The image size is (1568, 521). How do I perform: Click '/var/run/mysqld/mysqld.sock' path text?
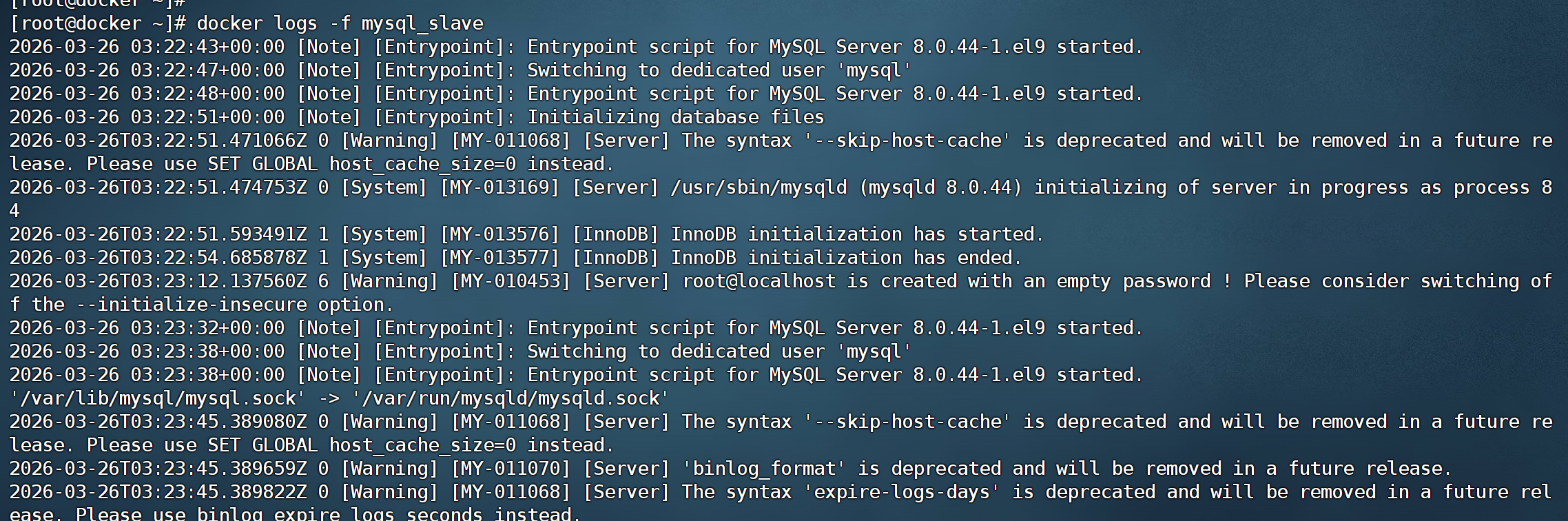pyautogui.click(x=510, y=399)
